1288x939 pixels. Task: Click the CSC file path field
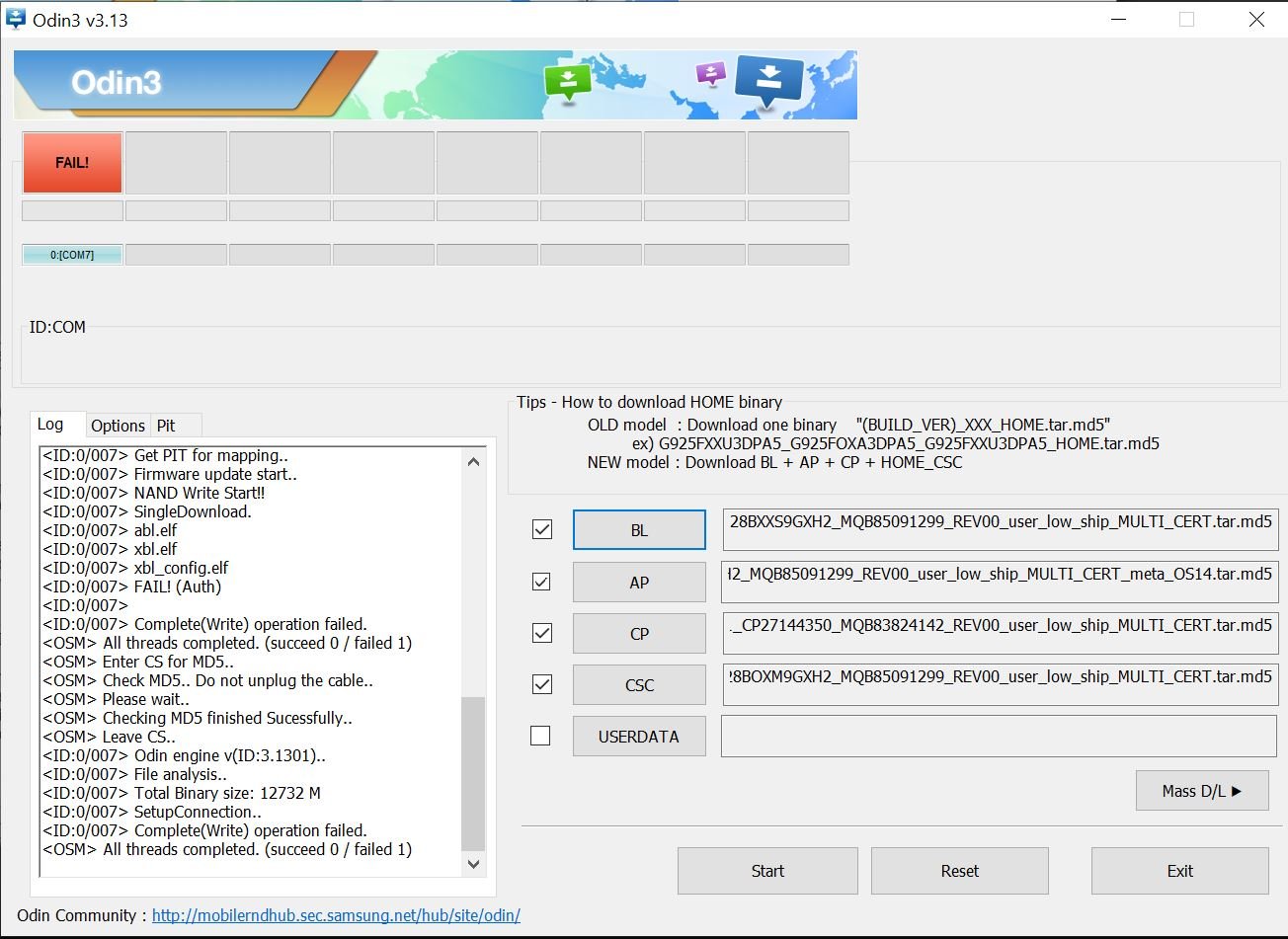(1000, 684)
